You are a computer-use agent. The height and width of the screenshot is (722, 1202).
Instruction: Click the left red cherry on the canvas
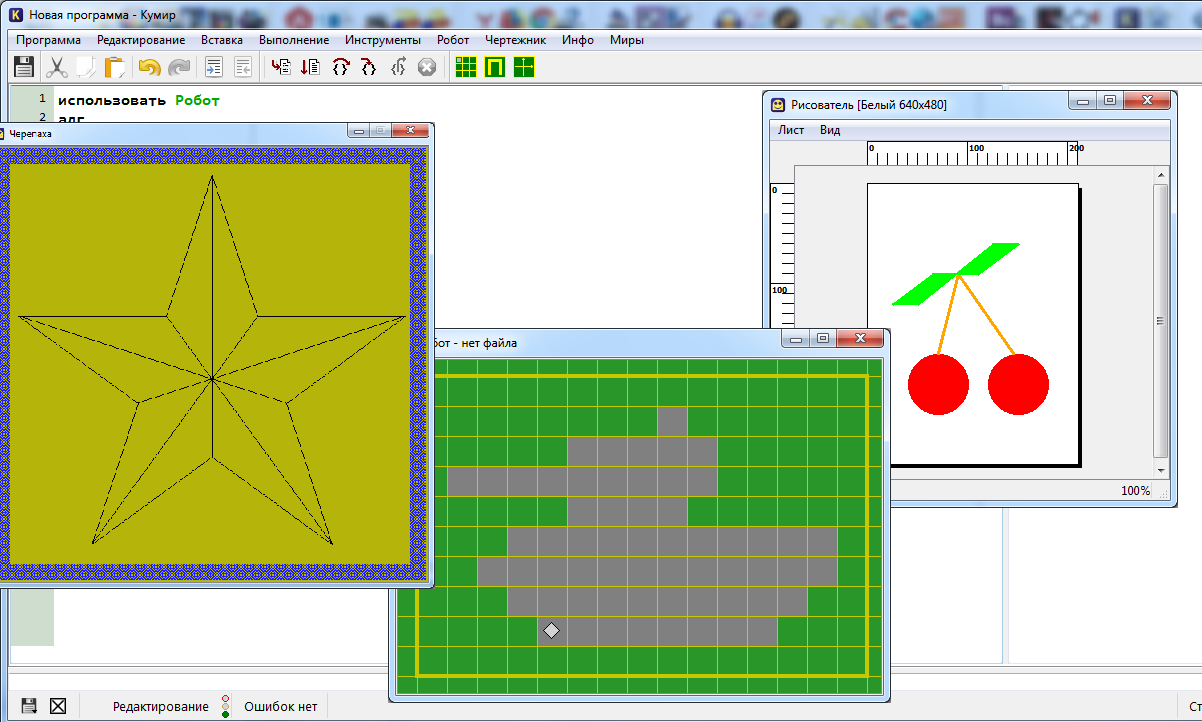click(x=938, y=384)
